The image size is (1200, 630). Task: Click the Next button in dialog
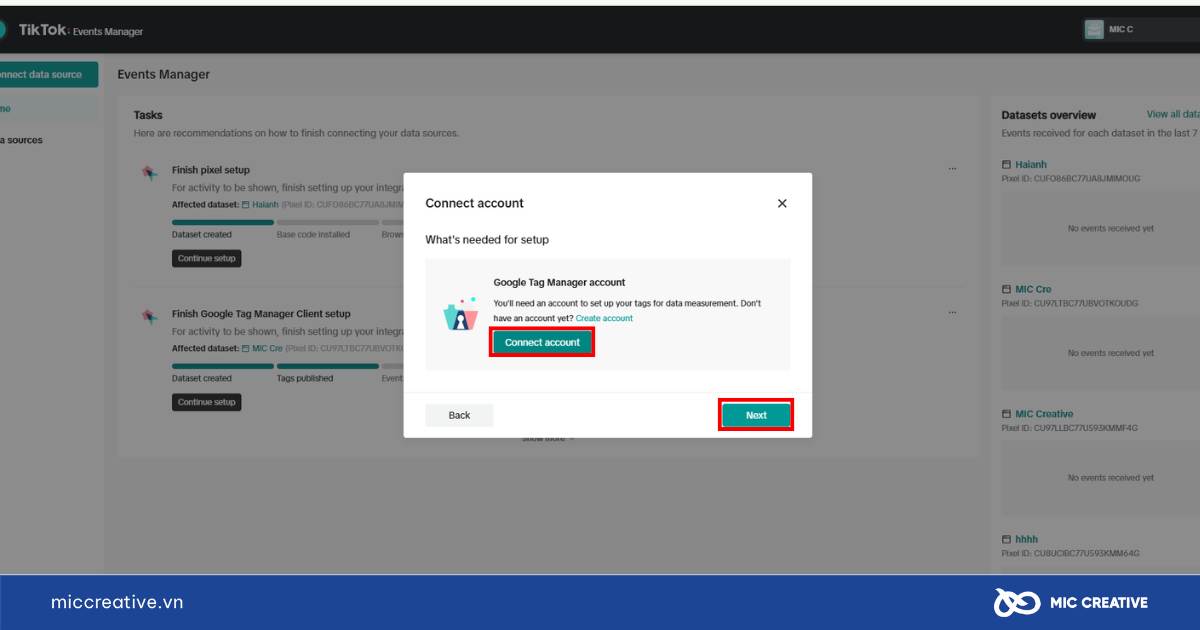(x=756, y=415)
